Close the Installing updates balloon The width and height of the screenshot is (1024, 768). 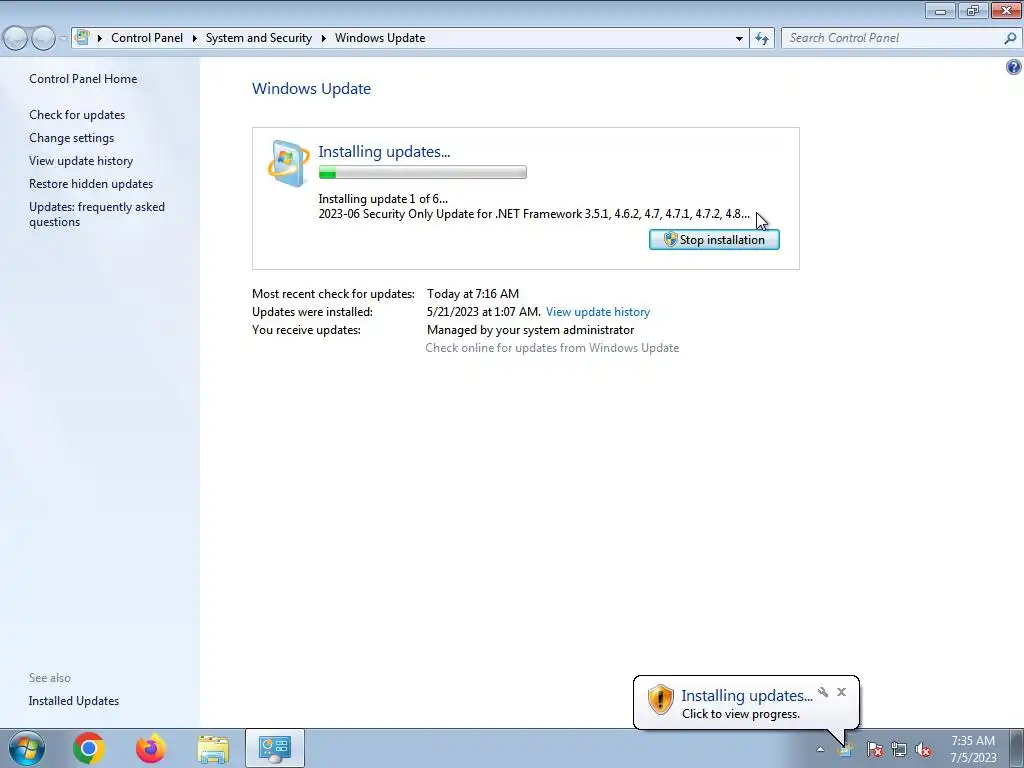click(841, 692)
